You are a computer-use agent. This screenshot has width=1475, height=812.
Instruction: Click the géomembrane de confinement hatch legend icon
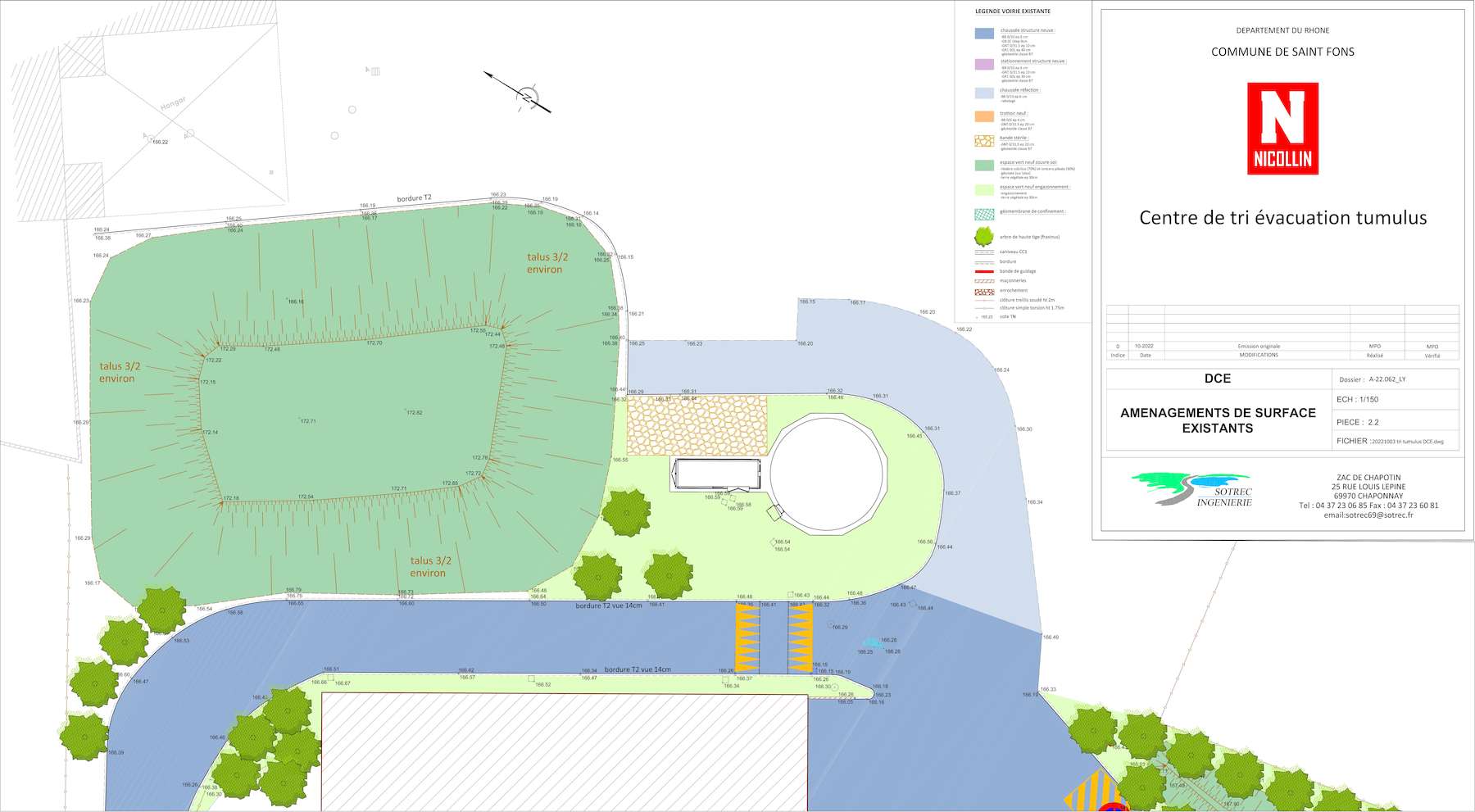[x=984, y=214]
